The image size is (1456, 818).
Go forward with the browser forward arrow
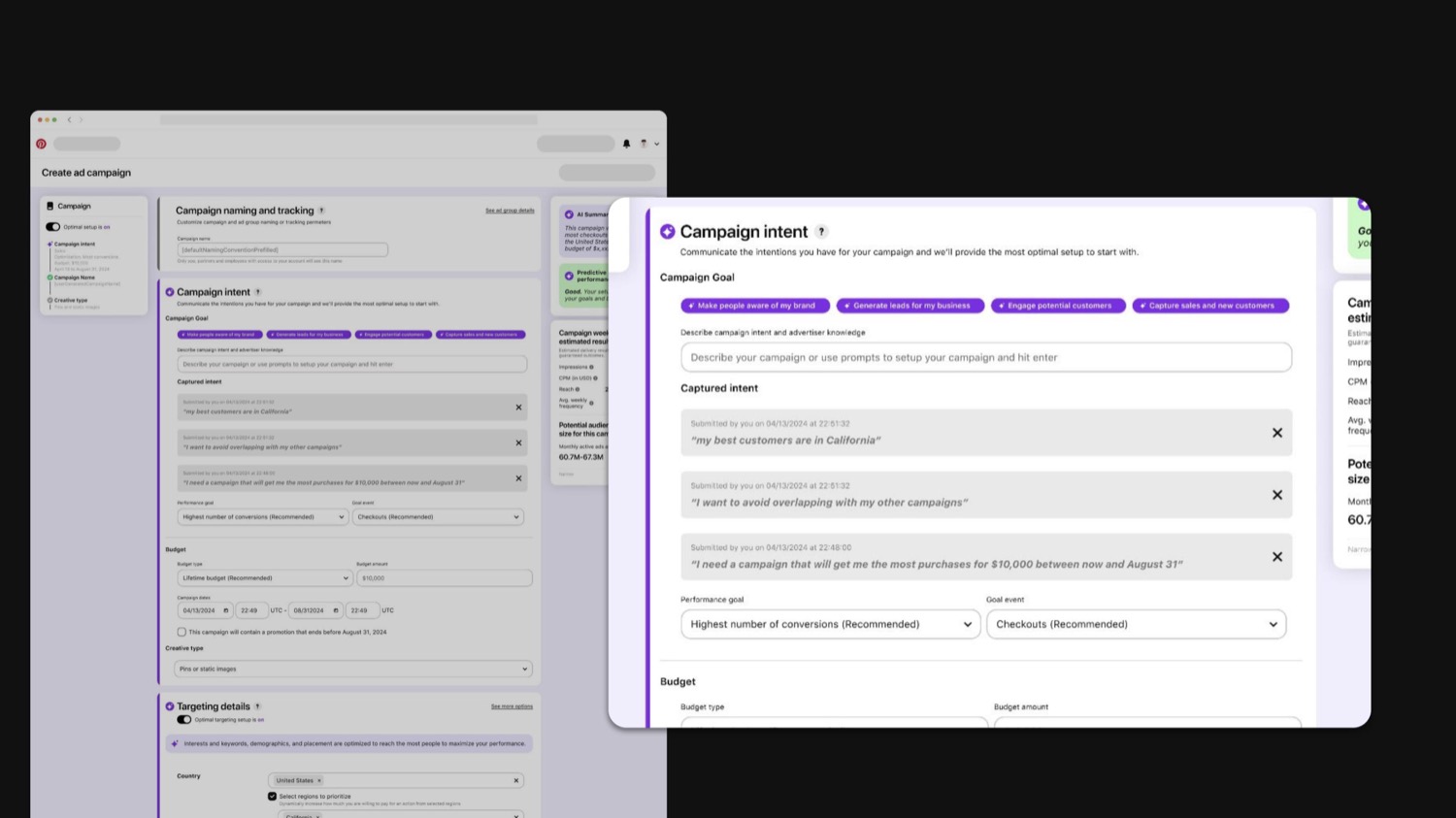click(x=81, y=119)
